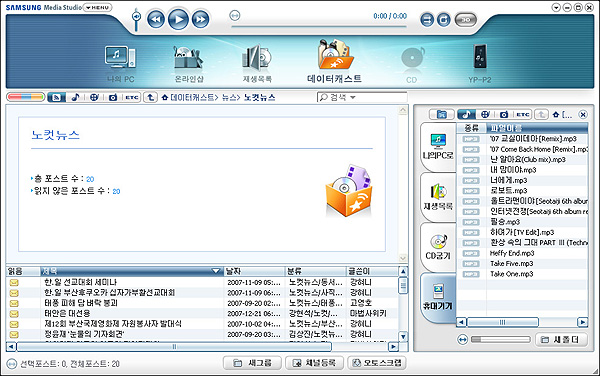This screenshot has width=600, height=376.
Task: Adjust the volume slider knob
Action: 136,16
